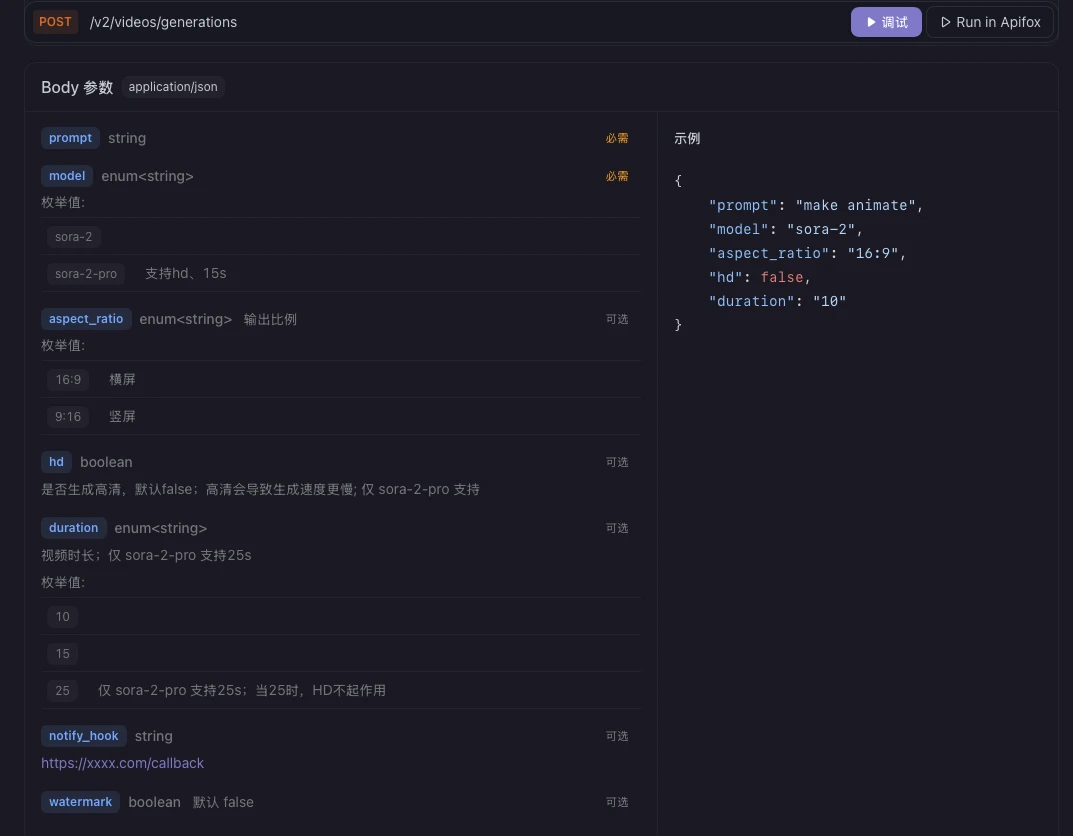Select the 16:9 enum value

[68, 380]
